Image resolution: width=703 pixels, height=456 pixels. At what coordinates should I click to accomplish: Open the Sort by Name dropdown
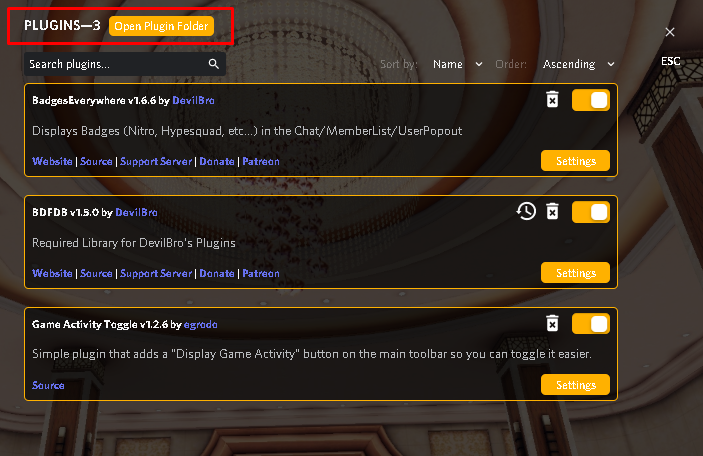pos(457,64)
